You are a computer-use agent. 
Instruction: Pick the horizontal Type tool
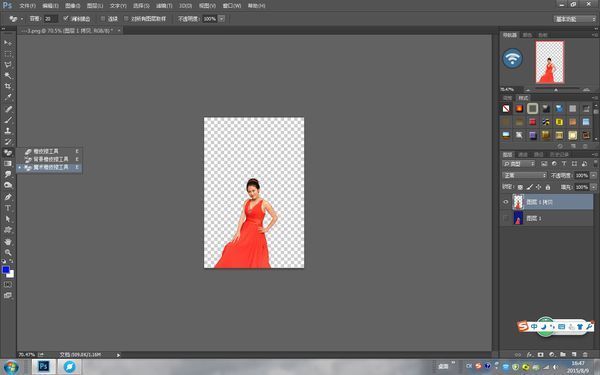tap(8, 208)
